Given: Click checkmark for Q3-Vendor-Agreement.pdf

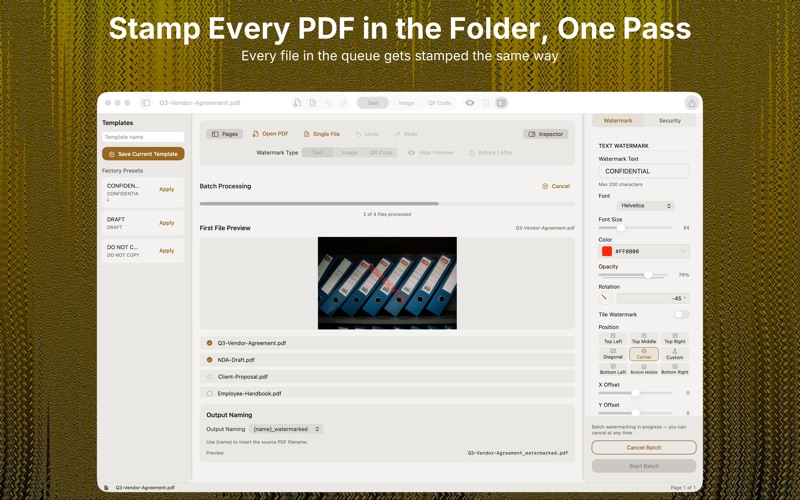Looking at the screenshot, I should (209, 343).
